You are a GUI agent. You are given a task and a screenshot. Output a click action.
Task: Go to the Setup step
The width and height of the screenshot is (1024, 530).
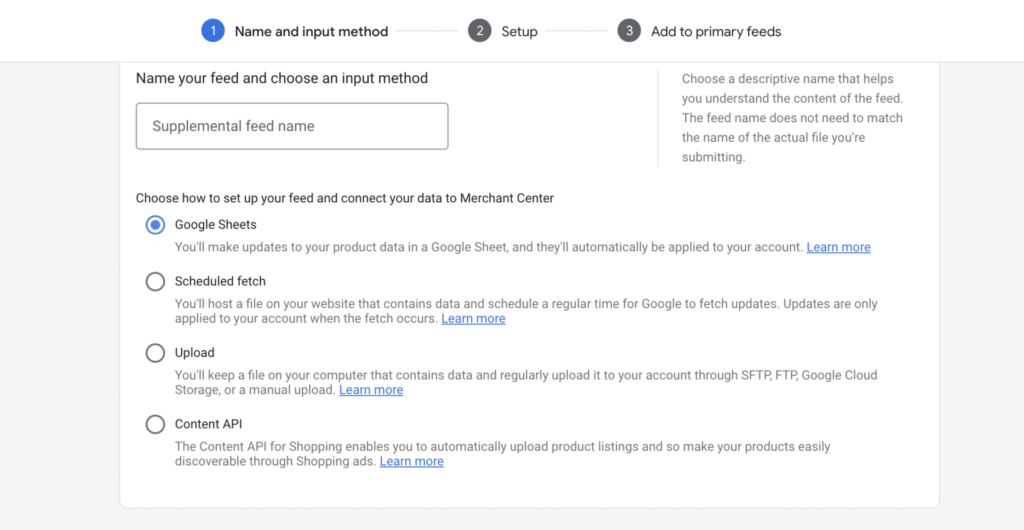(519, 31)
